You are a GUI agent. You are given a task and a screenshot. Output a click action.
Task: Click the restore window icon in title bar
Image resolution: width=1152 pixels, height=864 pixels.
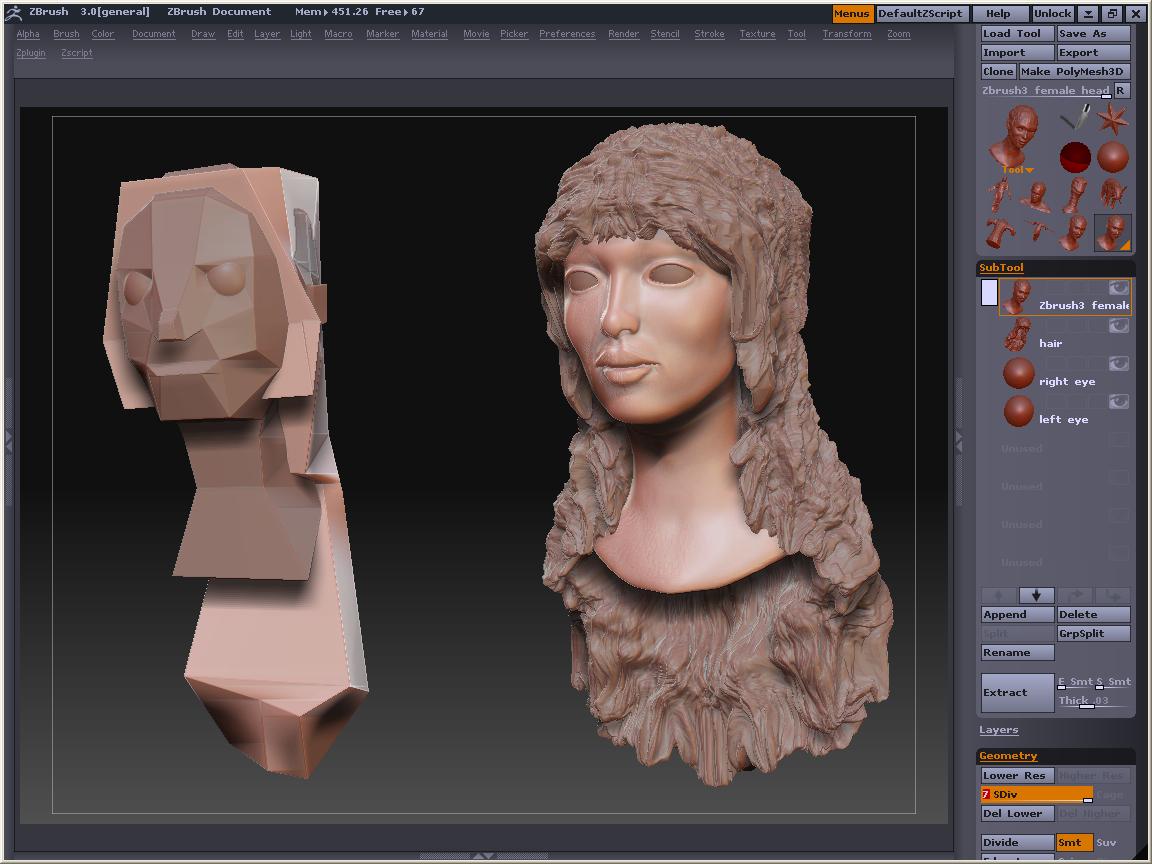pos(1112,13)
